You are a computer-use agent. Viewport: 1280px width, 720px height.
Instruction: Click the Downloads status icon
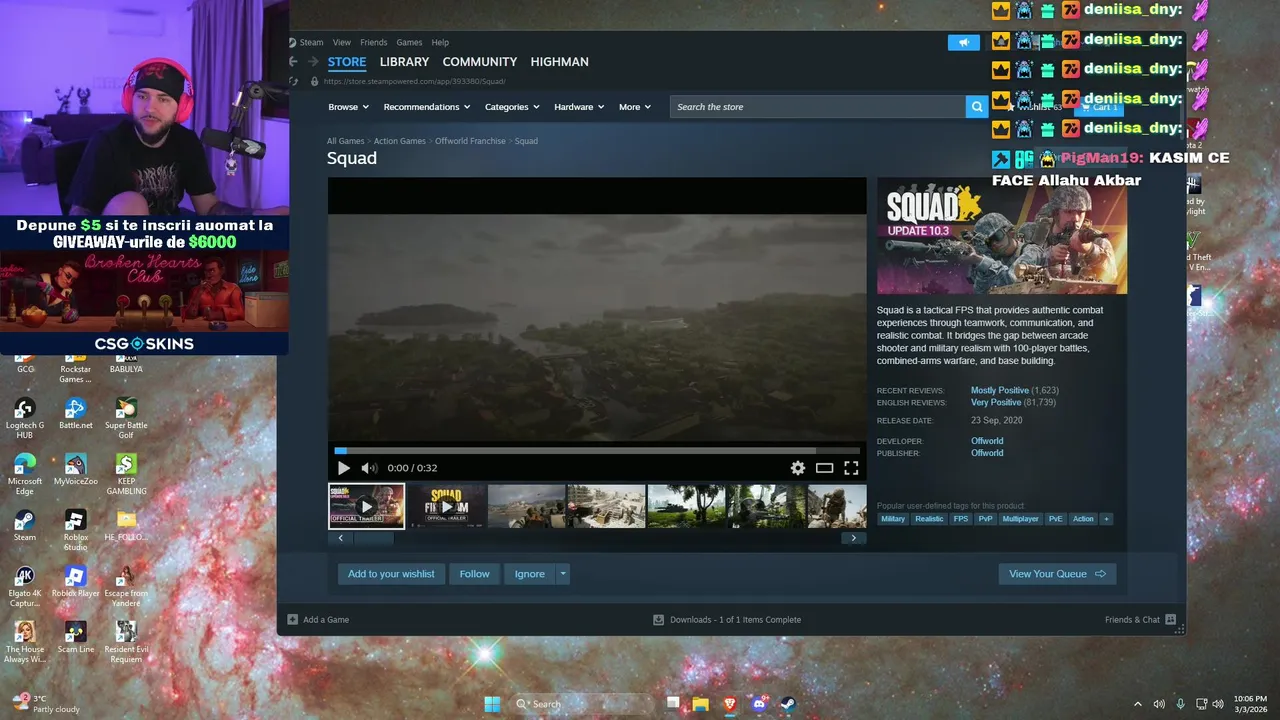pos(658,619)
